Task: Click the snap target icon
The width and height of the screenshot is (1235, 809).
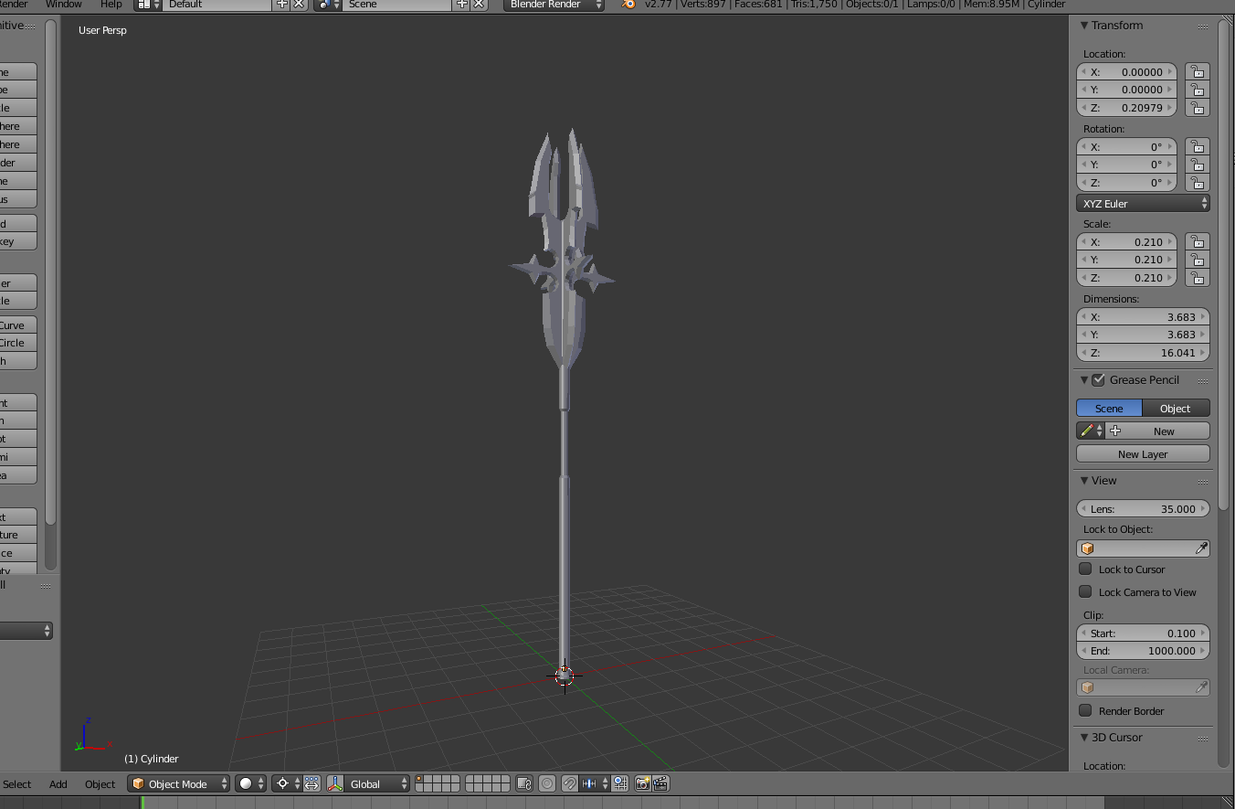Action: pos(620,784)
